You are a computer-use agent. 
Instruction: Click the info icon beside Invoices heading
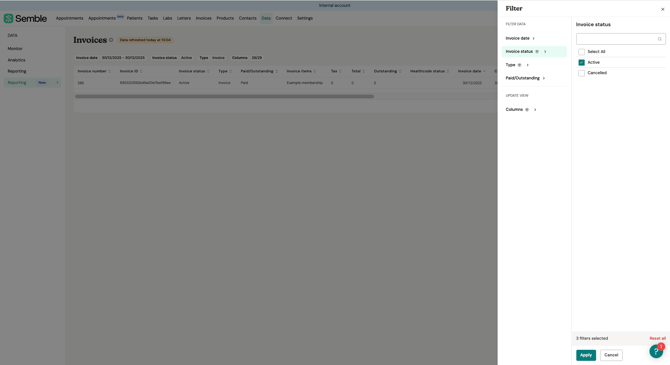[111, 40]
